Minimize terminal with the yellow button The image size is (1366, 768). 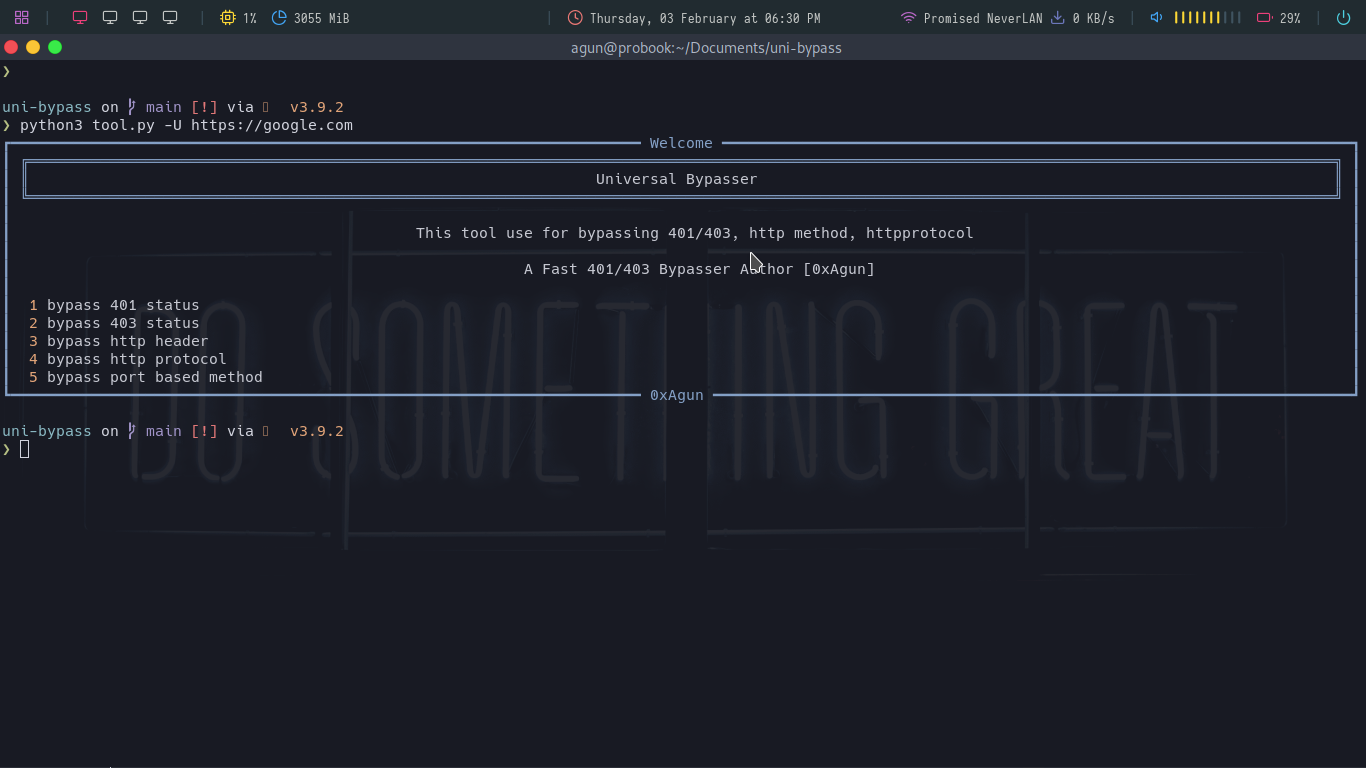click(x=33, y=47)
